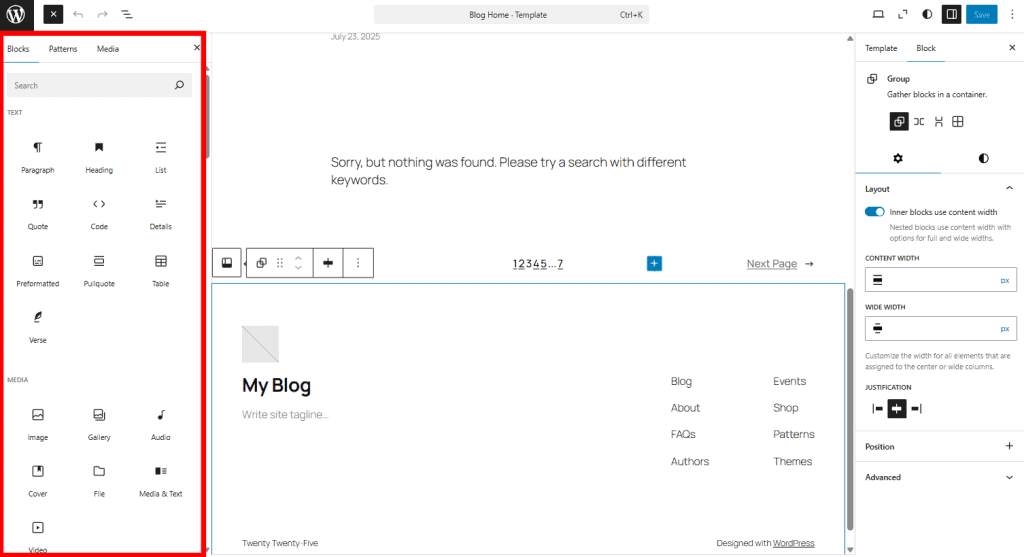Image resolution: width=1024 pixels, height=557 pixels.
Task: Switch to the Media tab
Action: click(x=108, y=49)
